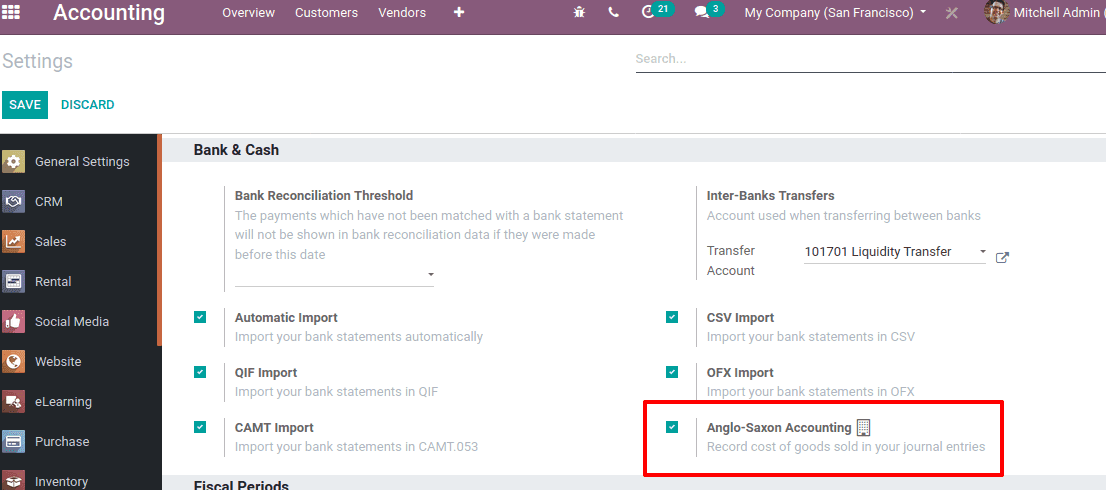Open My Company (San Francisco) switcher
Screen dimensions: 1106x490
point(836,13)
